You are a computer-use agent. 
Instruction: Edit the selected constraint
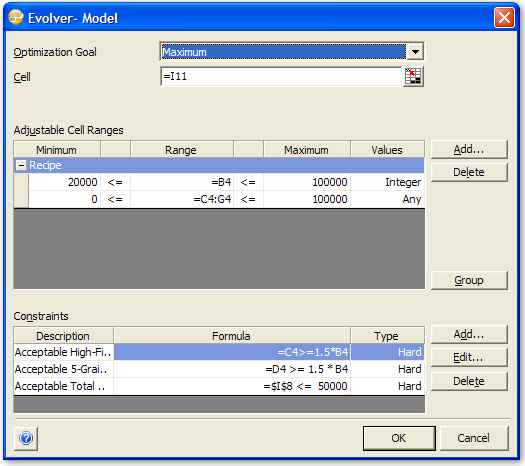(469, 358)
